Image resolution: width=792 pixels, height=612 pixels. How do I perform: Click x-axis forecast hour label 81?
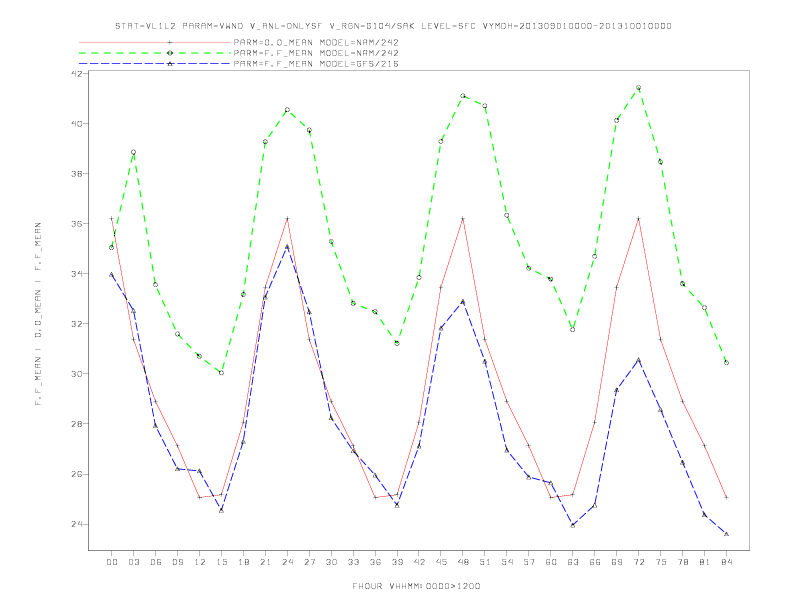coord(705,562)
